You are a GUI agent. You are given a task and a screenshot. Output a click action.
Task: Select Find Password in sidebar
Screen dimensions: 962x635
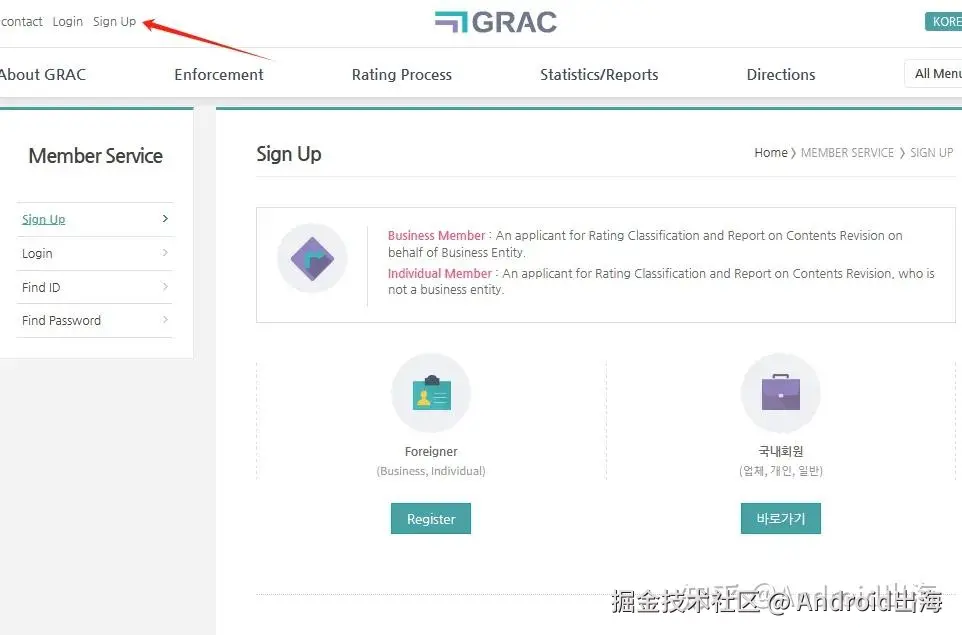[x=61, y=320]
